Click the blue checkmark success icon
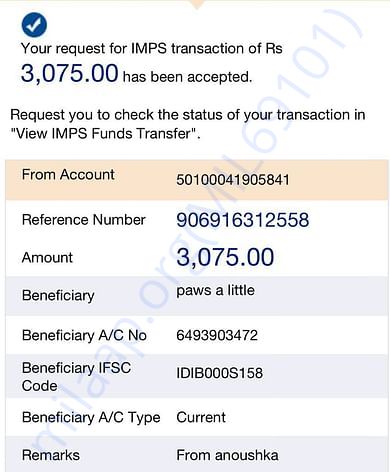 tap(34, 25)
